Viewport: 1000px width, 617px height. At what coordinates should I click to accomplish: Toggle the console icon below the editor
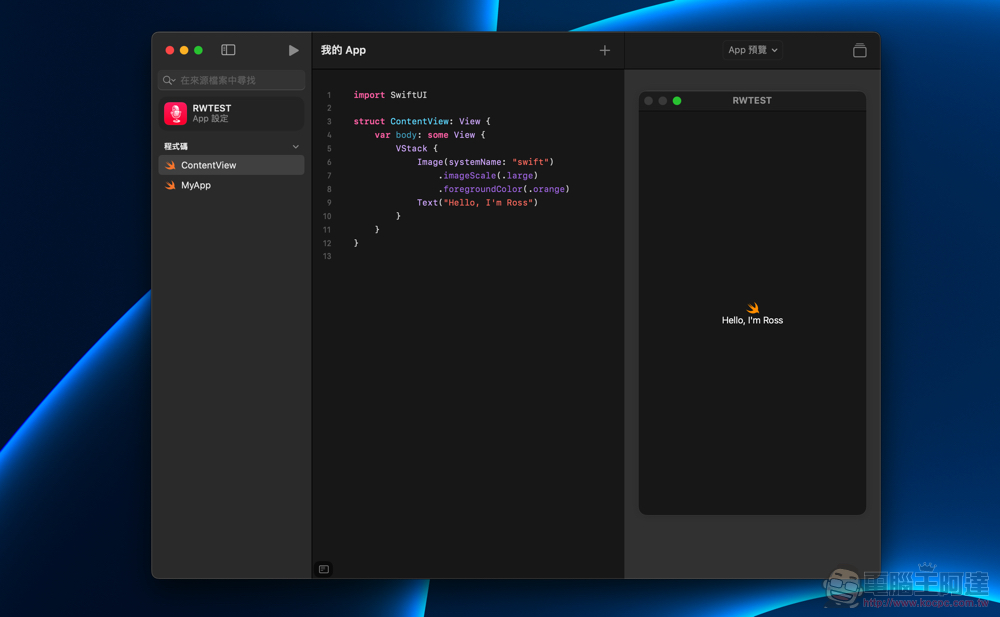pos(324,569)
